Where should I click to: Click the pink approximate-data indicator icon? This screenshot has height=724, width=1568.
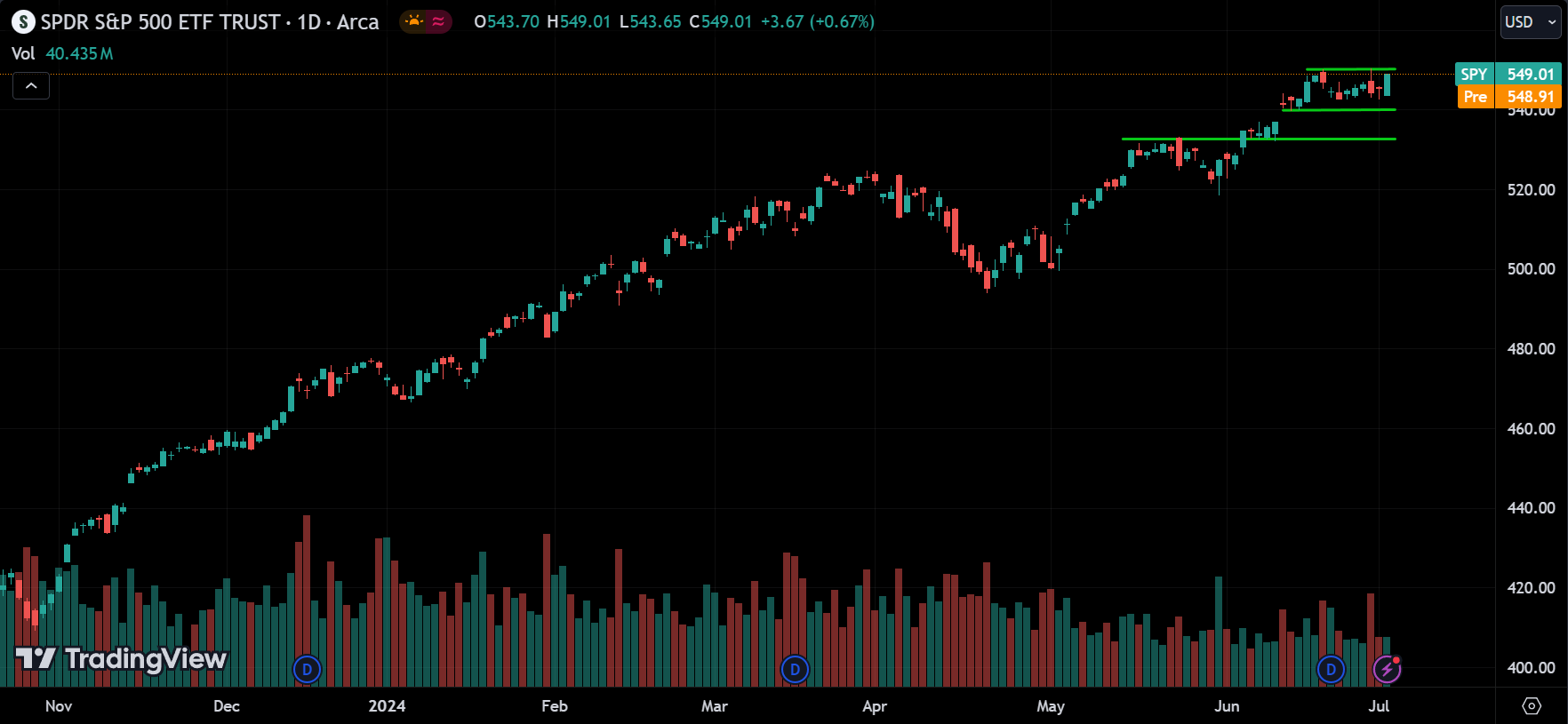pyautogui.click(x=438, y=21)
